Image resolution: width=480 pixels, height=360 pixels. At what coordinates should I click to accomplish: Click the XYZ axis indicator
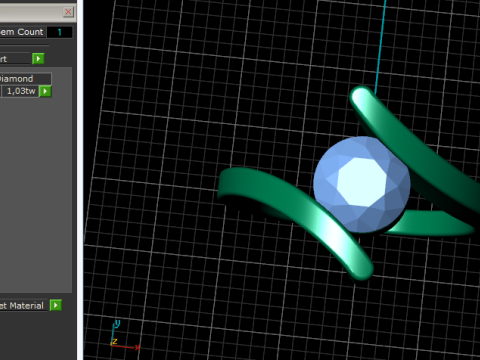tap(125, 335)
